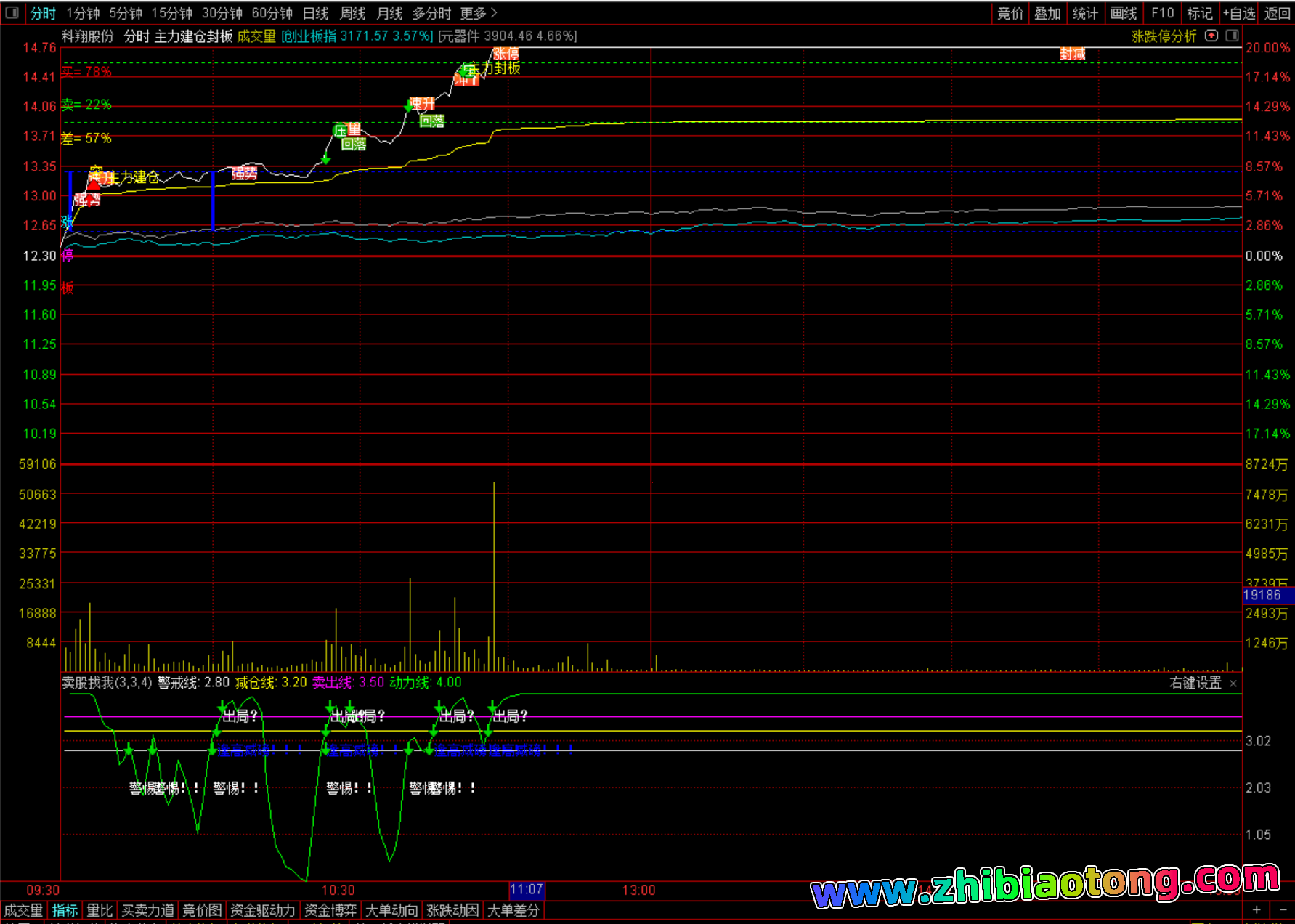Viewport: 1295px width, 924px height.
Task: Select the 5分钟 timeframe tab
Action: 126,13
